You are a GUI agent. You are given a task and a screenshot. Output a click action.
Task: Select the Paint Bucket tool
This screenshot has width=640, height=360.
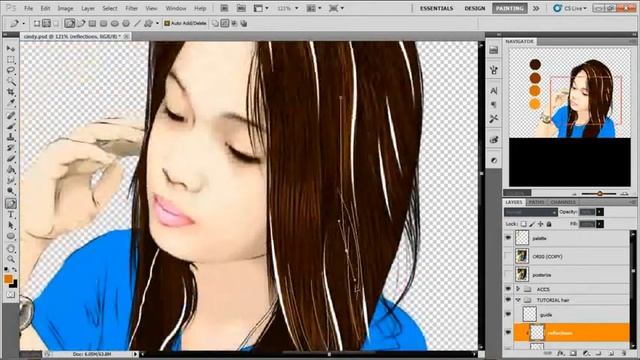point(11,169)
